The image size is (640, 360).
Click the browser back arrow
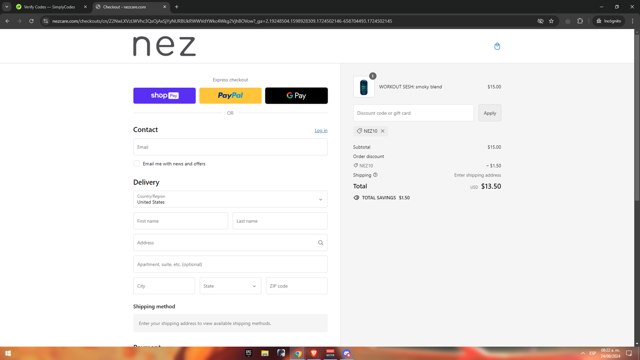click(7, 21)
